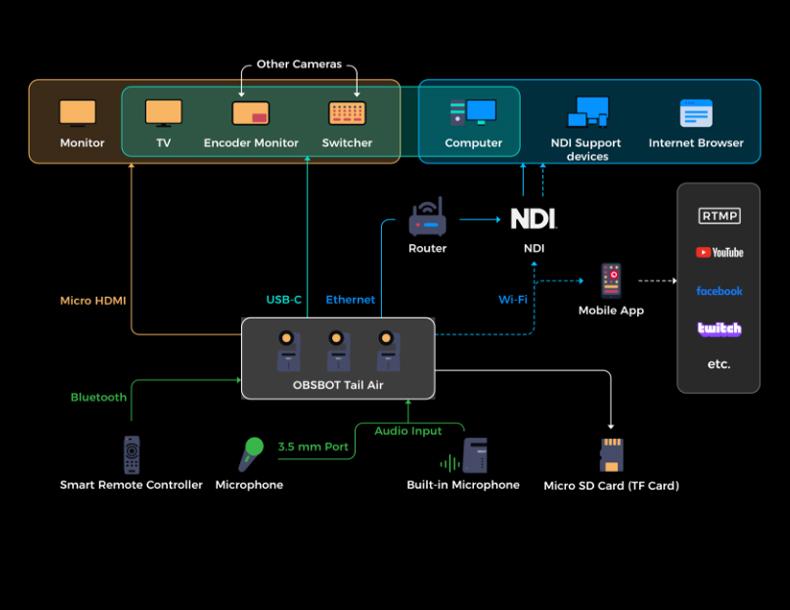Screen dimensions: 790x610
Task: Click the Router icon
Action: pos(427,216)
